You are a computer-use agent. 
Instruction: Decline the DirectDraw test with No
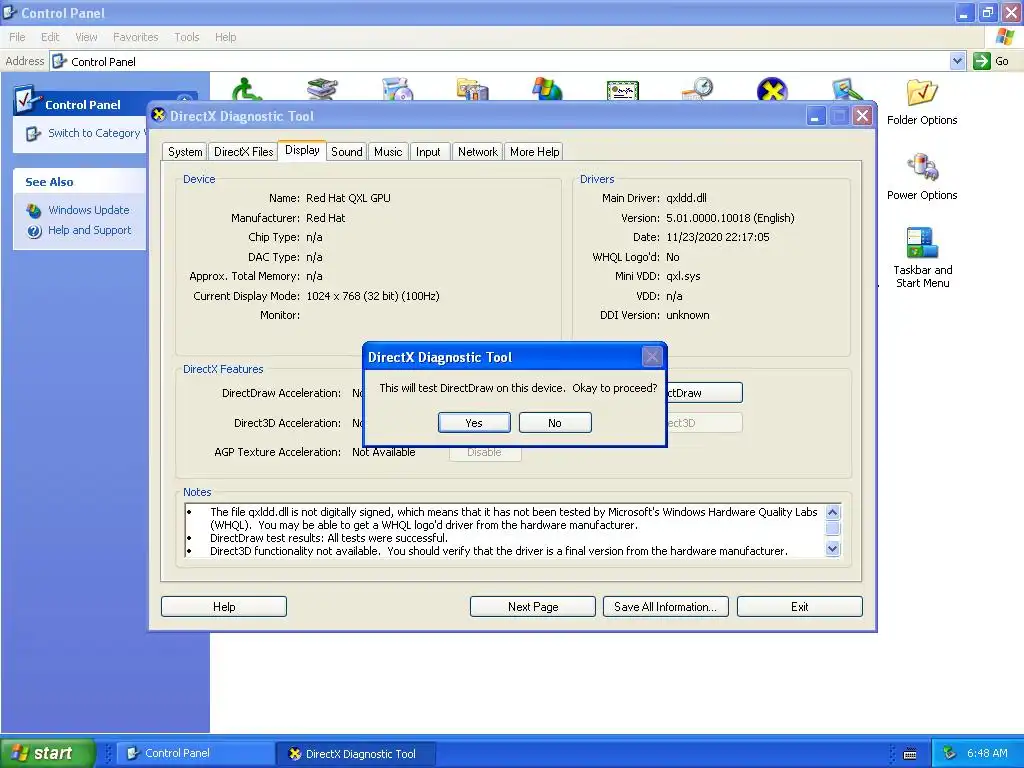click(x=555, y=423)
